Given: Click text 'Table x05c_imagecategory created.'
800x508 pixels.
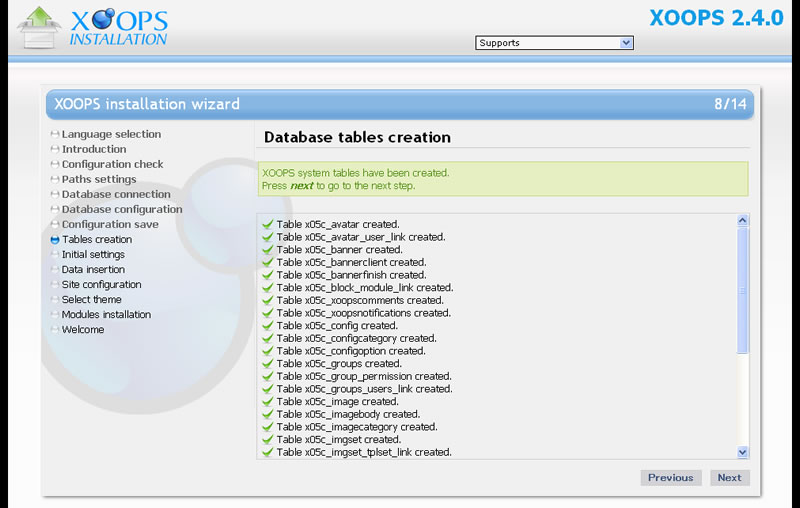Looking at the screenshot, I should click(357, 427).
